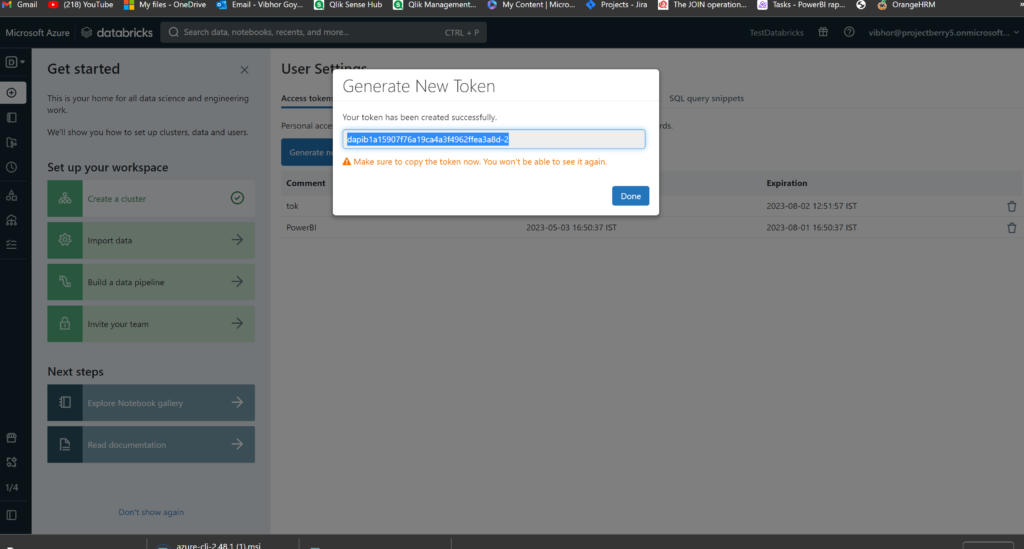This screenshot has height=549, width=1024.
Task: Open the Data sidebar icon
Action: (x=12, y=195)
